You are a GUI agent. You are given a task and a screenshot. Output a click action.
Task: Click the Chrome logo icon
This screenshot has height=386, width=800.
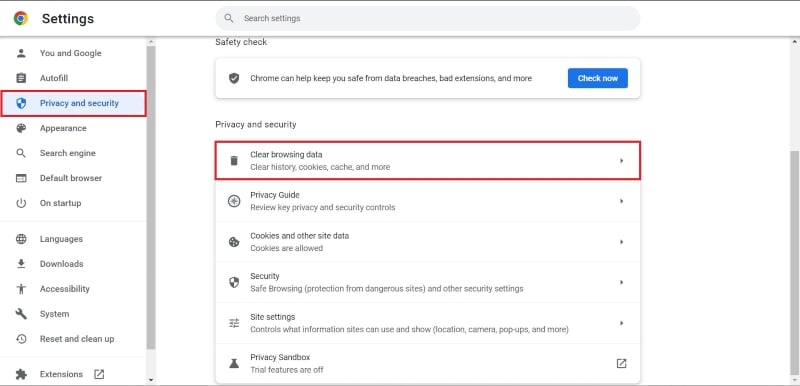(21, 19)
